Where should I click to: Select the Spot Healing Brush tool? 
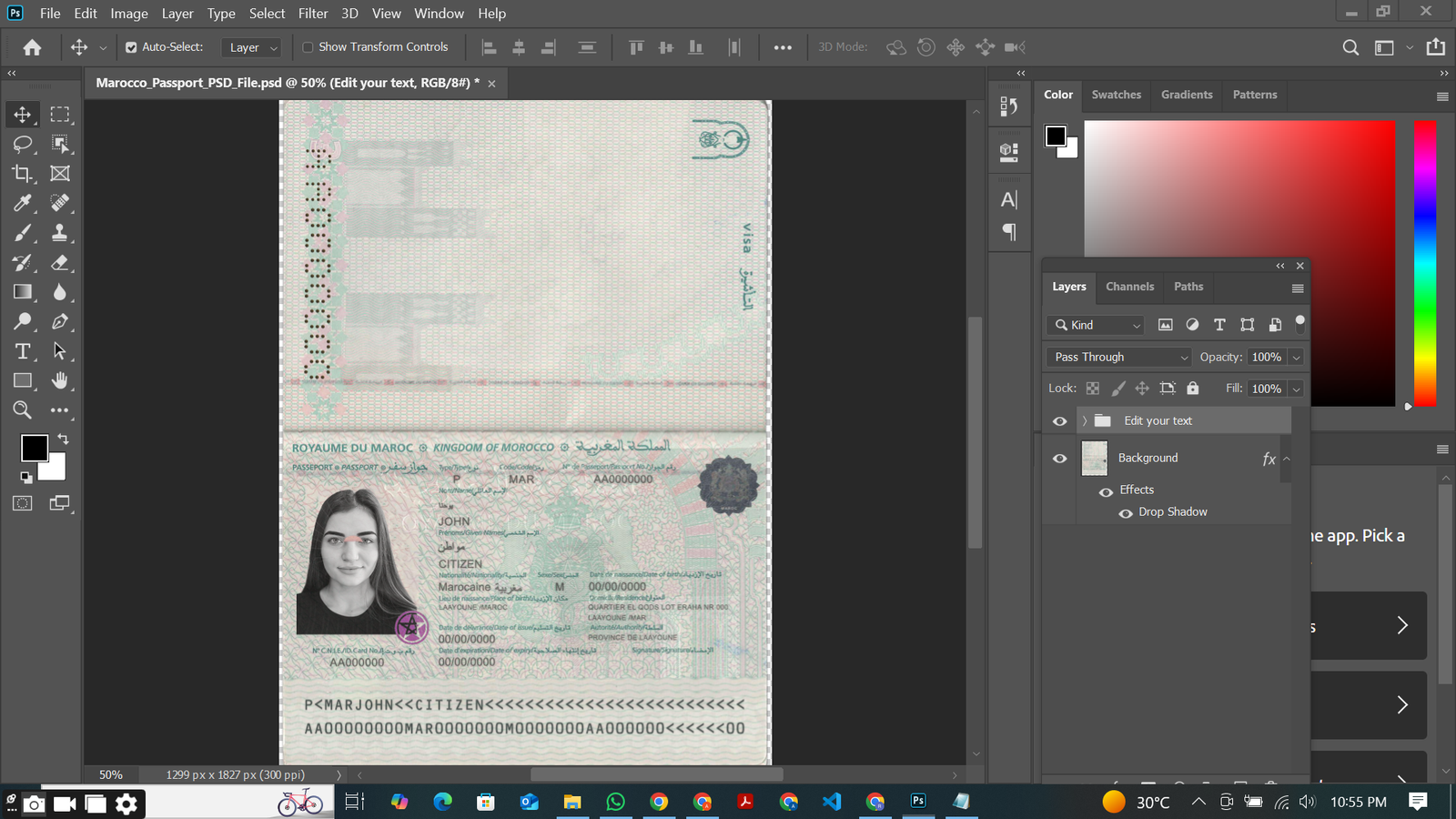point(60,203)
